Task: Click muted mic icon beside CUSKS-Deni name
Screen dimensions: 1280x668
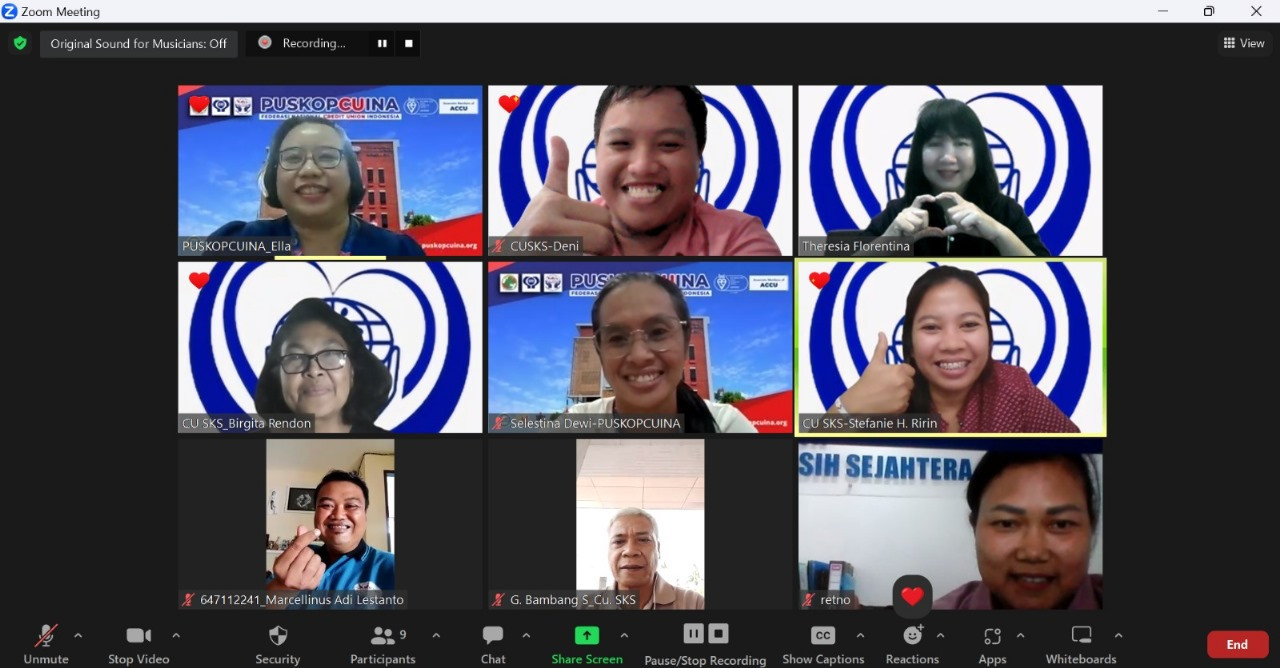Action: 498,246
